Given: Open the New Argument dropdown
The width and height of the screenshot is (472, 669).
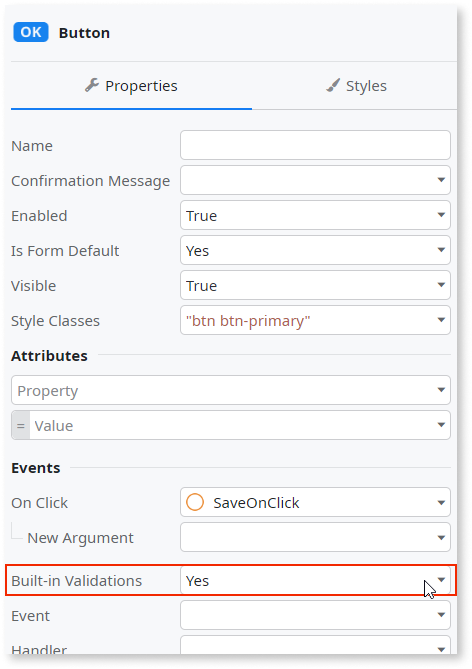Looking at the screenshot, I should point(315,537).
